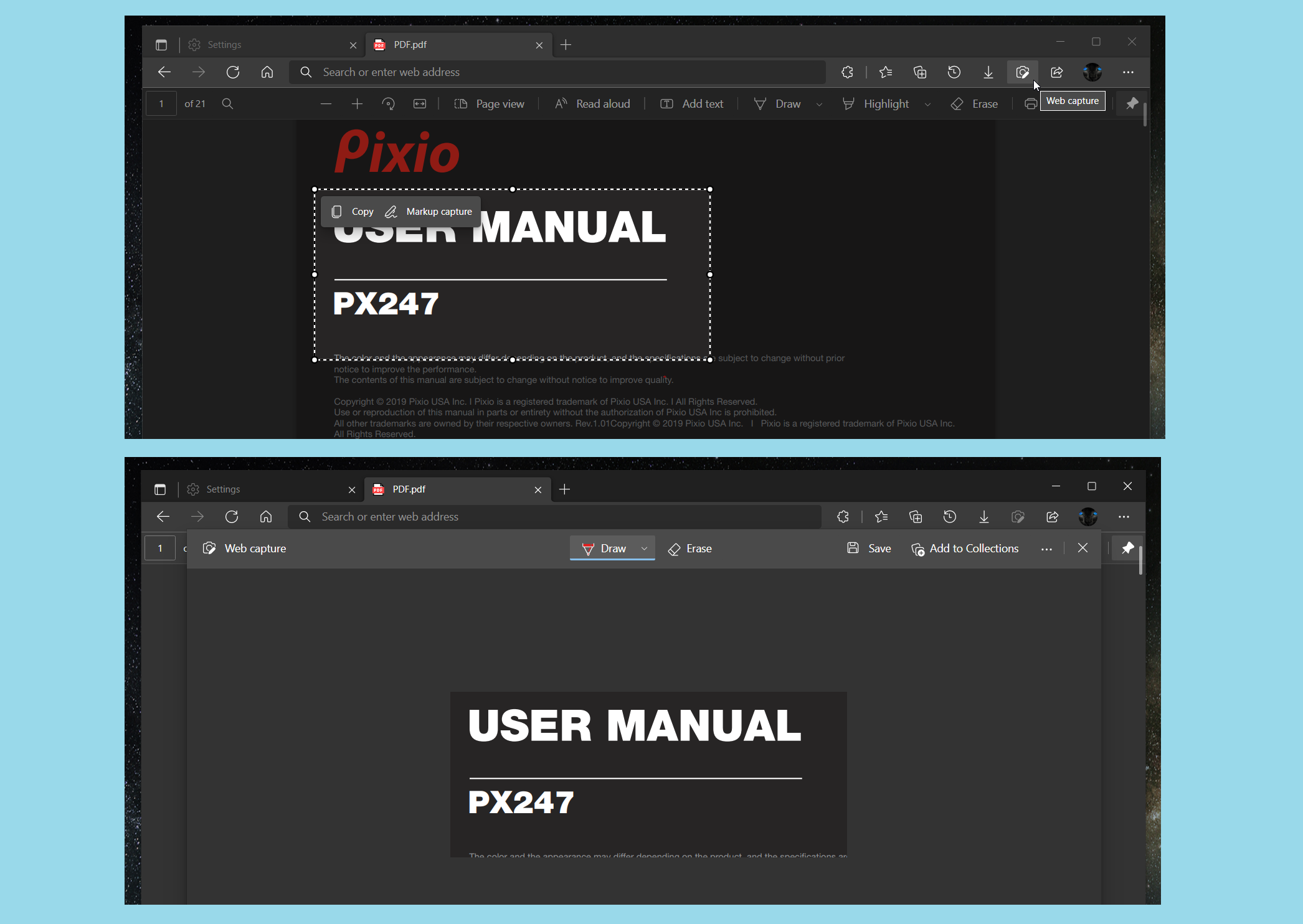Click the print icon in PDF toolbar
Viewport: 1303px width, 924px height.
[1030, 104]
